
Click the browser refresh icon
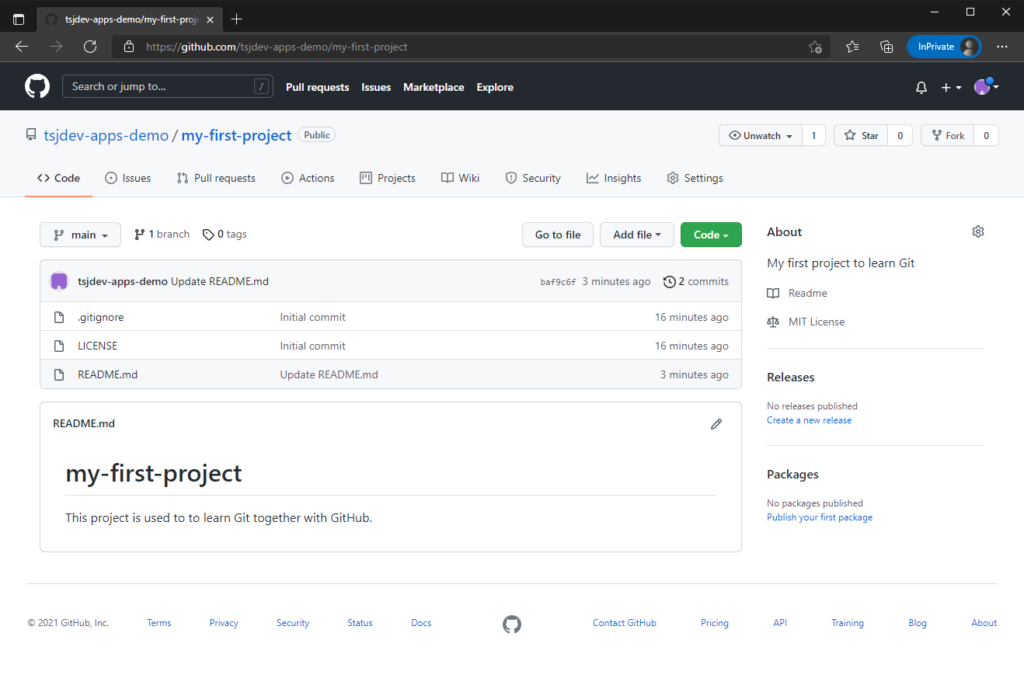90,46
